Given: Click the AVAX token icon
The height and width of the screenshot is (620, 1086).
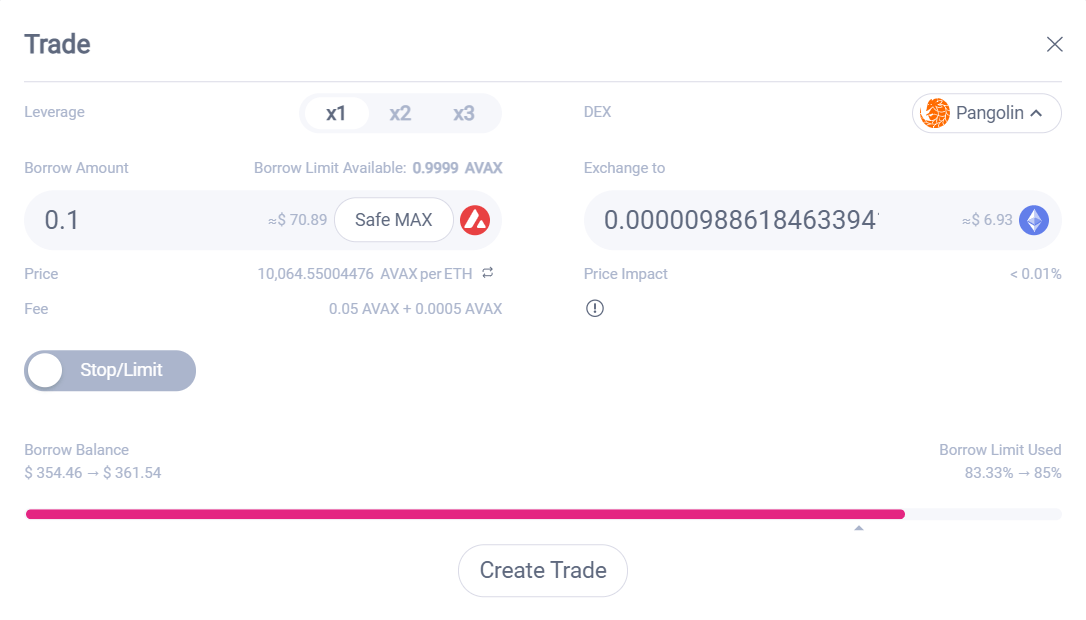Looking at the screenshot, I should [475, 220].
